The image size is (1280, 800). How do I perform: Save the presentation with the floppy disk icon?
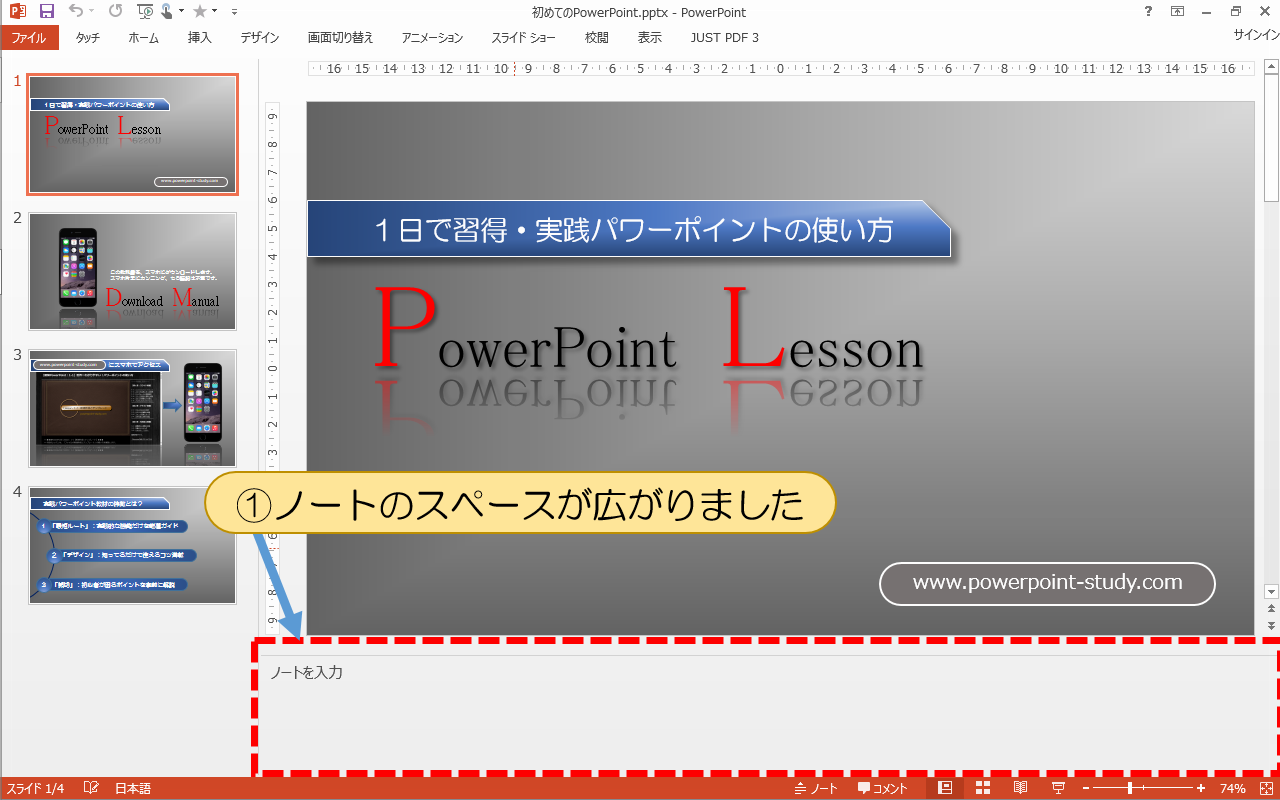[46, 12]
